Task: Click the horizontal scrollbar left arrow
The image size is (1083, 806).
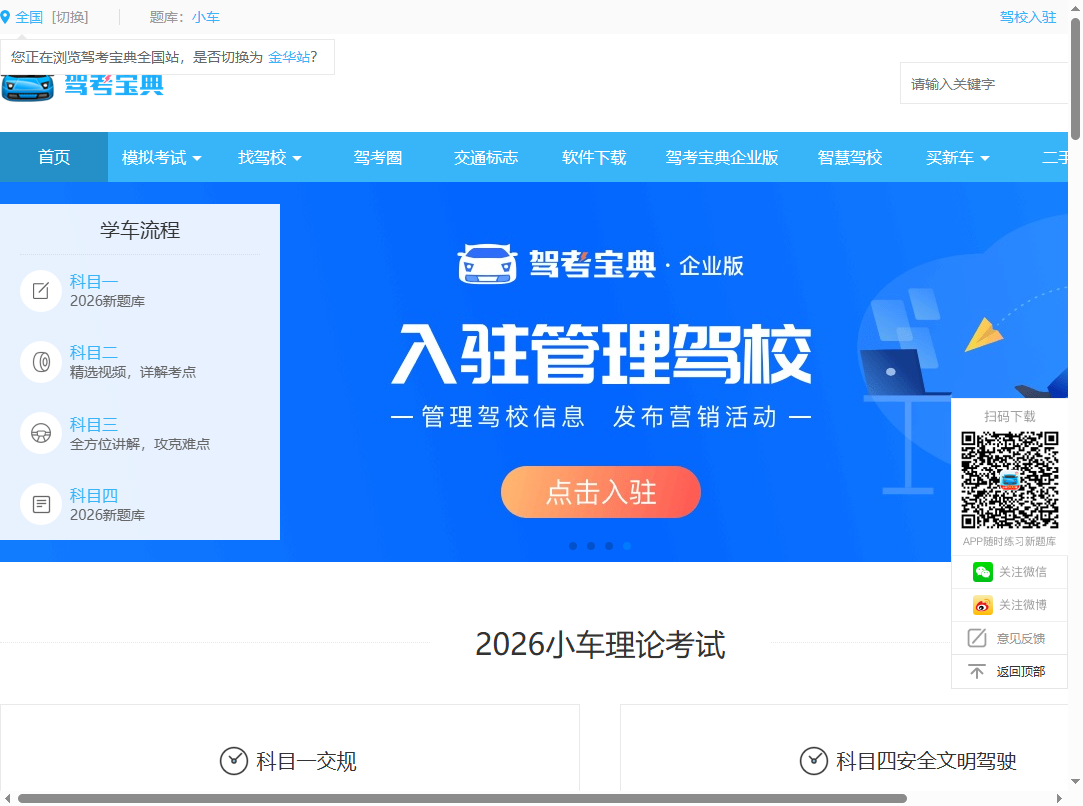Action: pyautogui.click(x=7, y=798)
